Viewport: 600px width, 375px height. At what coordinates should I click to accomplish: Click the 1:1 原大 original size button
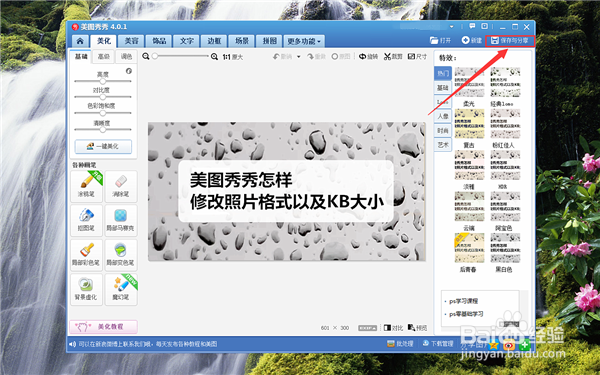click(x=233, y=57)
